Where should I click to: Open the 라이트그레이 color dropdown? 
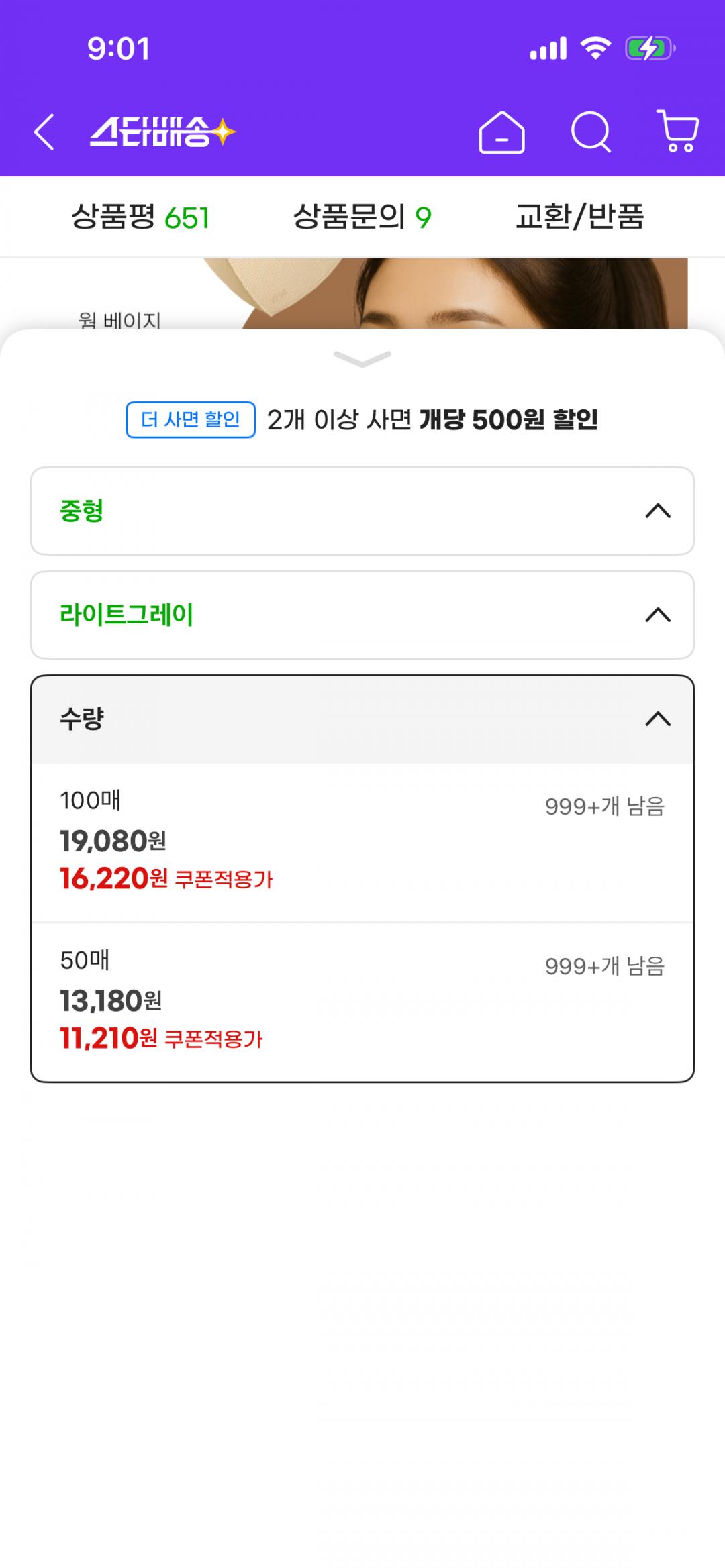click(362, 615)
